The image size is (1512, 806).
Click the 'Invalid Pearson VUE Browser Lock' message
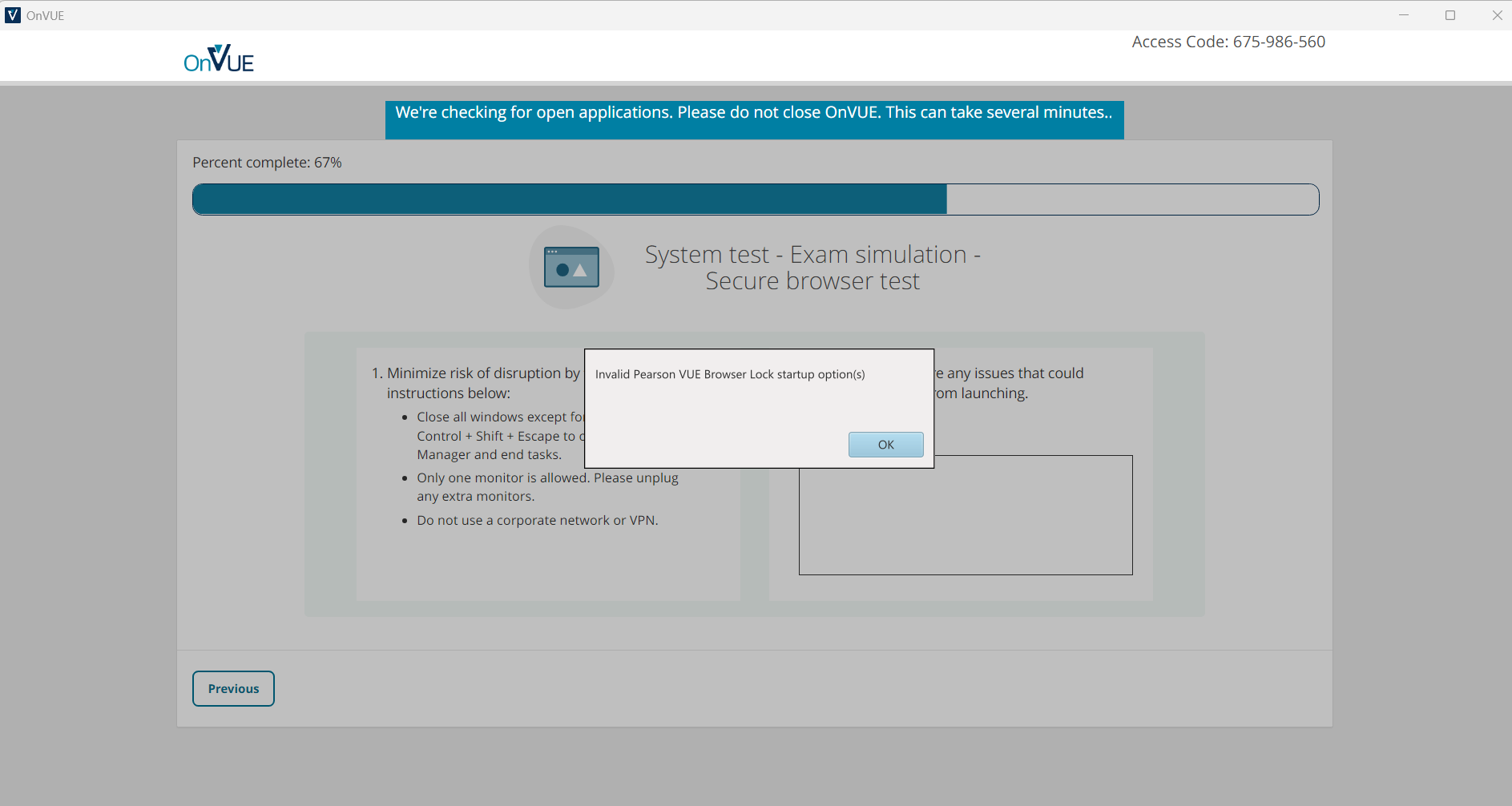click(x=730, y=374)
